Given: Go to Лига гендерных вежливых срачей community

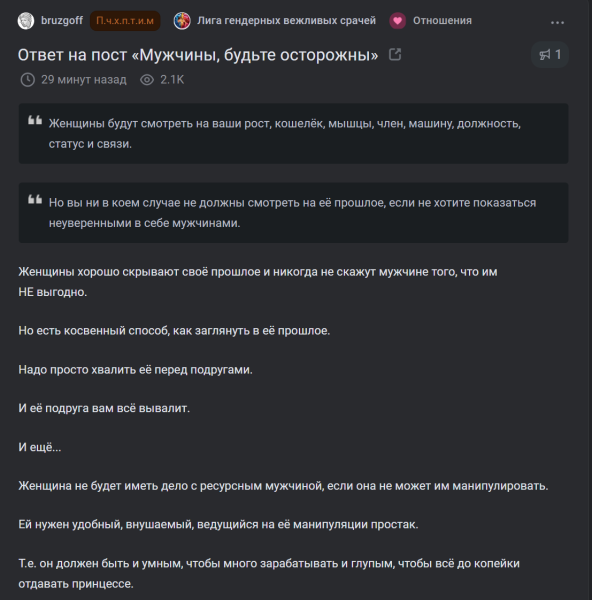Looking at the screenshot, I should click(286, 21).
